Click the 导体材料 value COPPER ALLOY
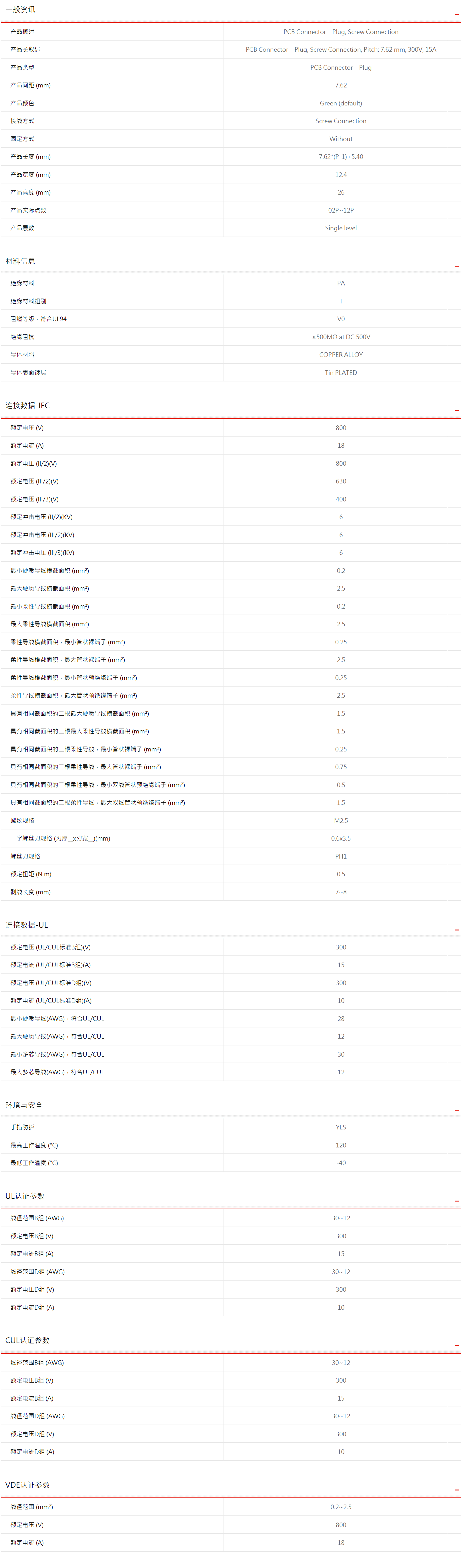The image size is (461, 1568). [340, 355]
